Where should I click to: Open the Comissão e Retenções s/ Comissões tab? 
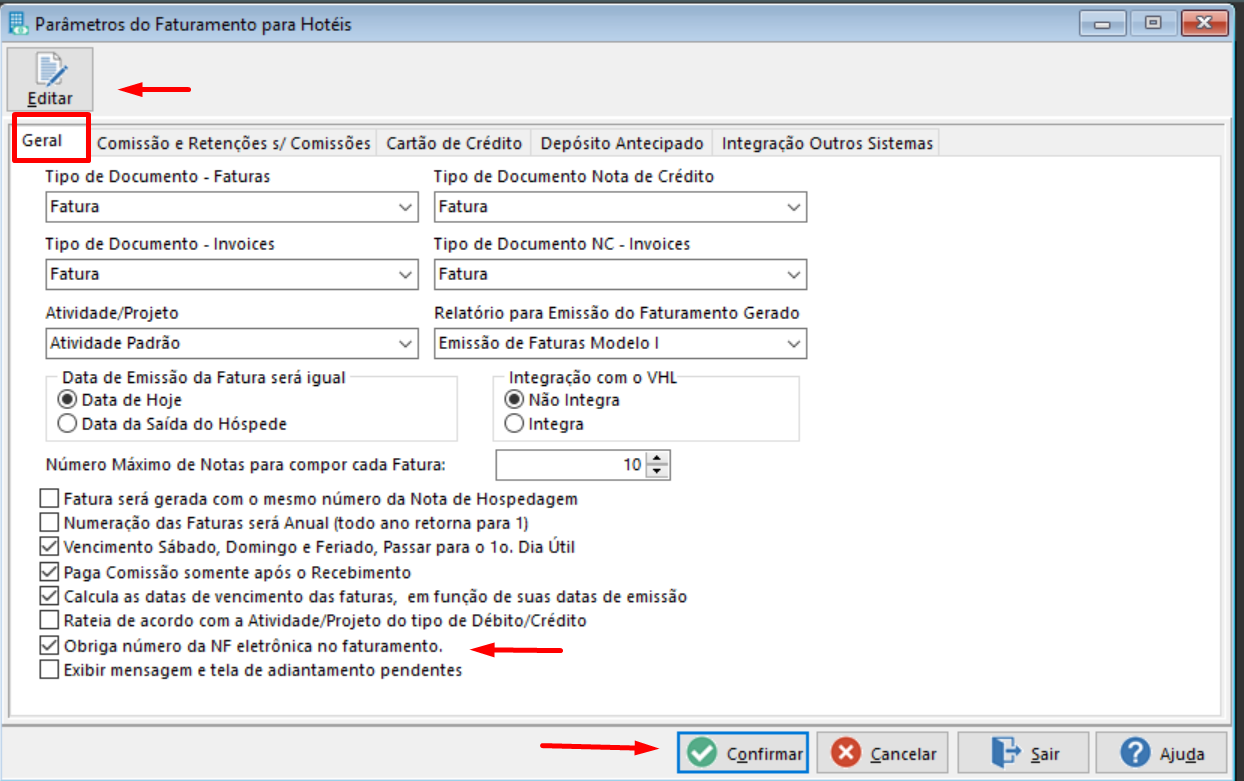point(234,143)
